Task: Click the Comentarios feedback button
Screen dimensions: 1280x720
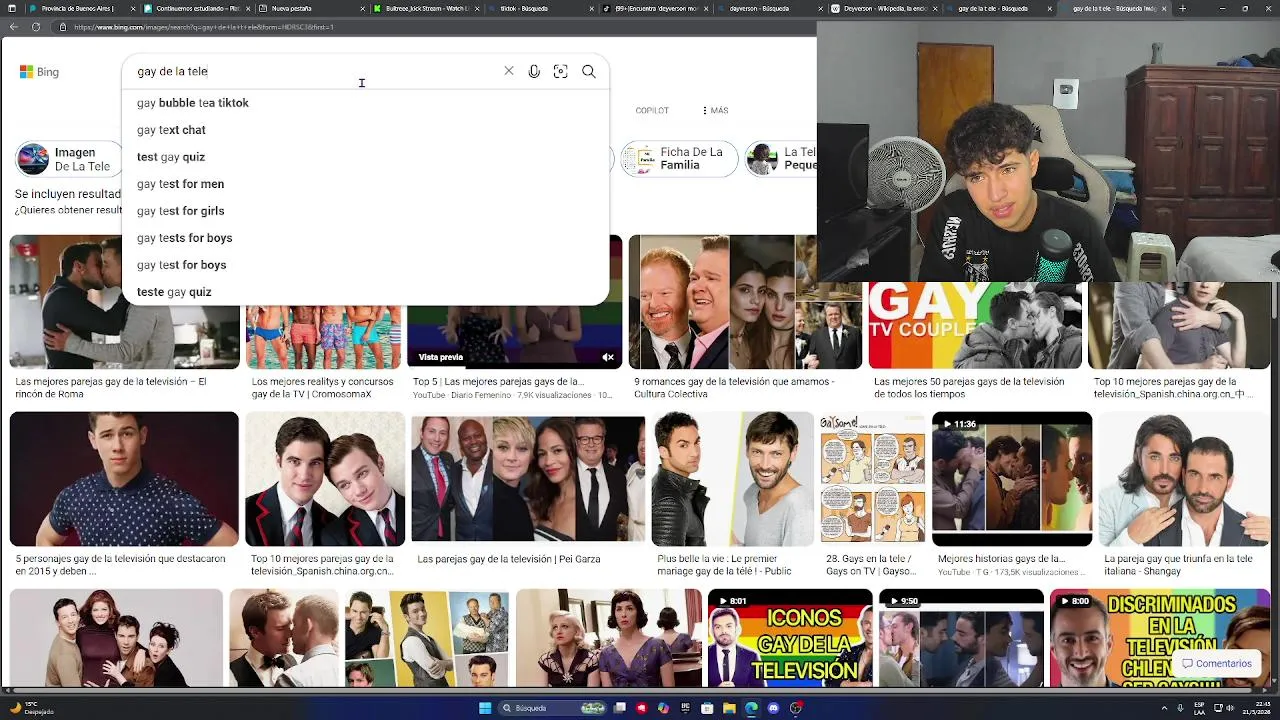Action: [1216, 663]
